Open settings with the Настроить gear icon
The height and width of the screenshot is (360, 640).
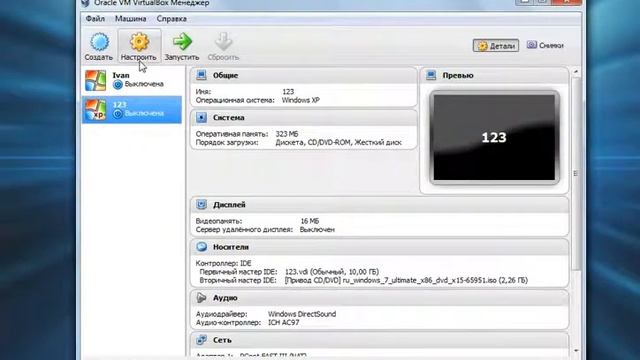[139, 42]
